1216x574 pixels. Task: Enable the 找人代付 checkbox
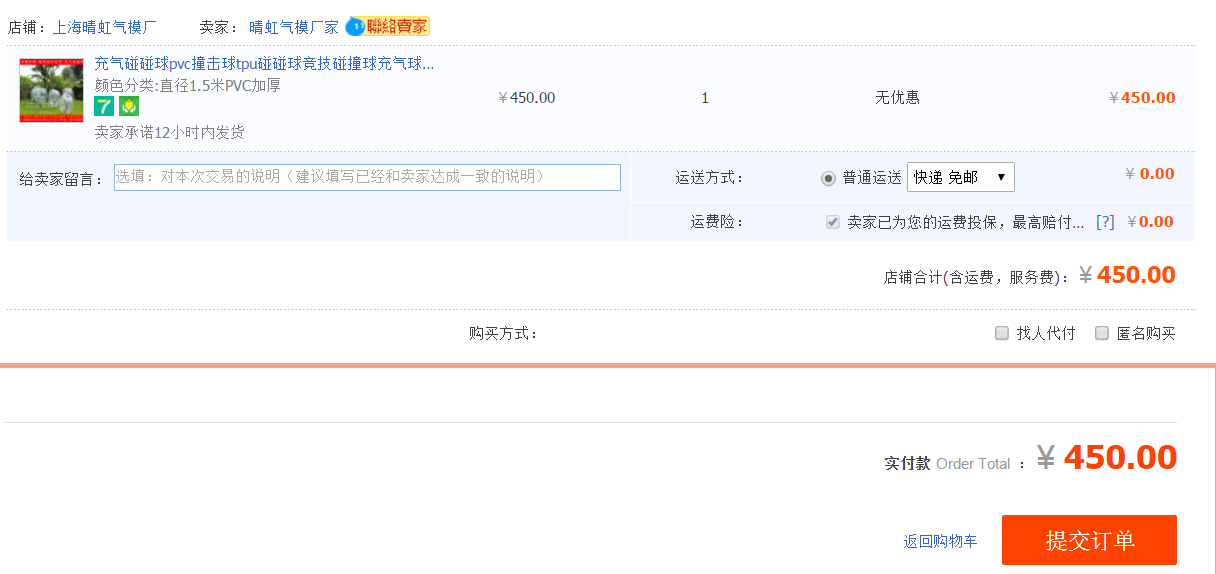1002,333
